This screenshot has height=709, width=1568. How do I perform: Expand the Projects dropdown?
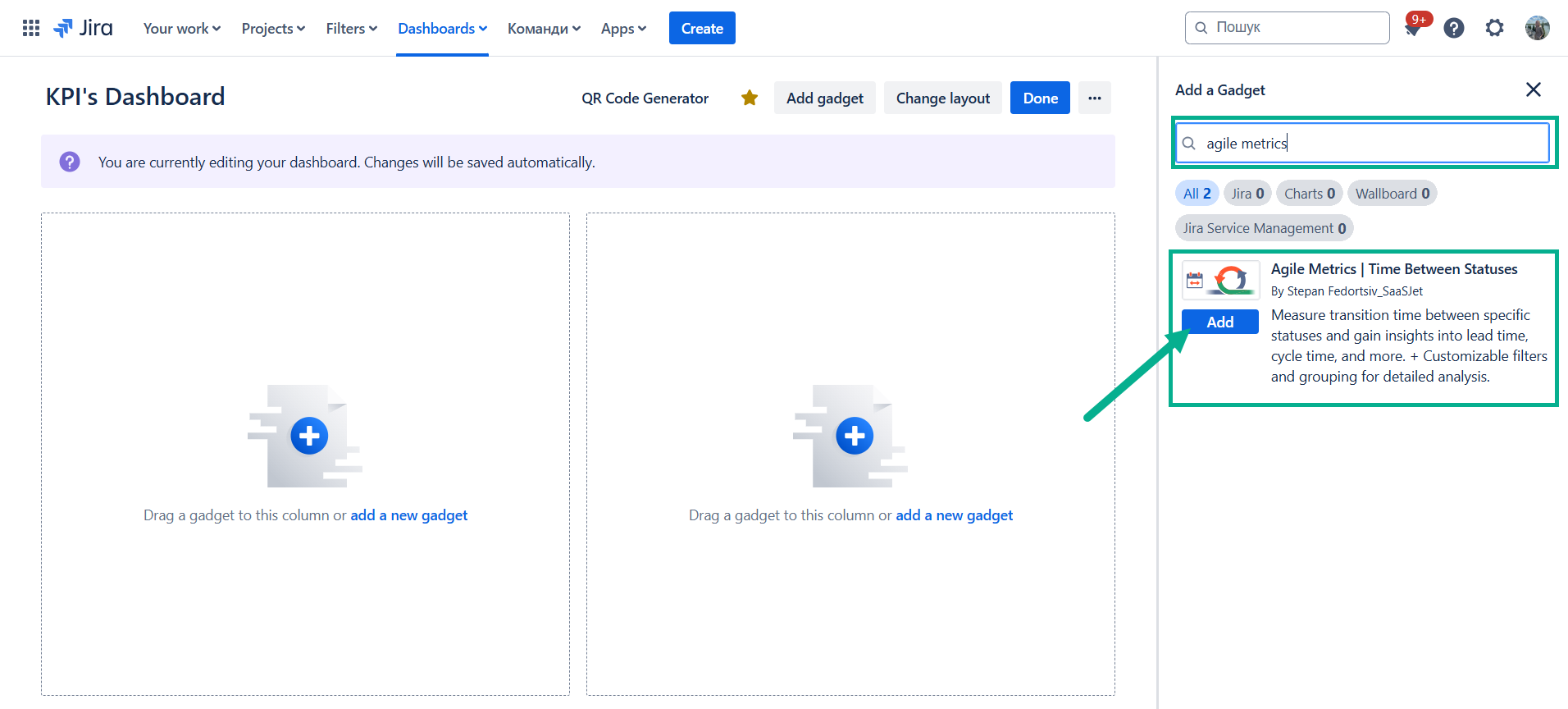273,29
